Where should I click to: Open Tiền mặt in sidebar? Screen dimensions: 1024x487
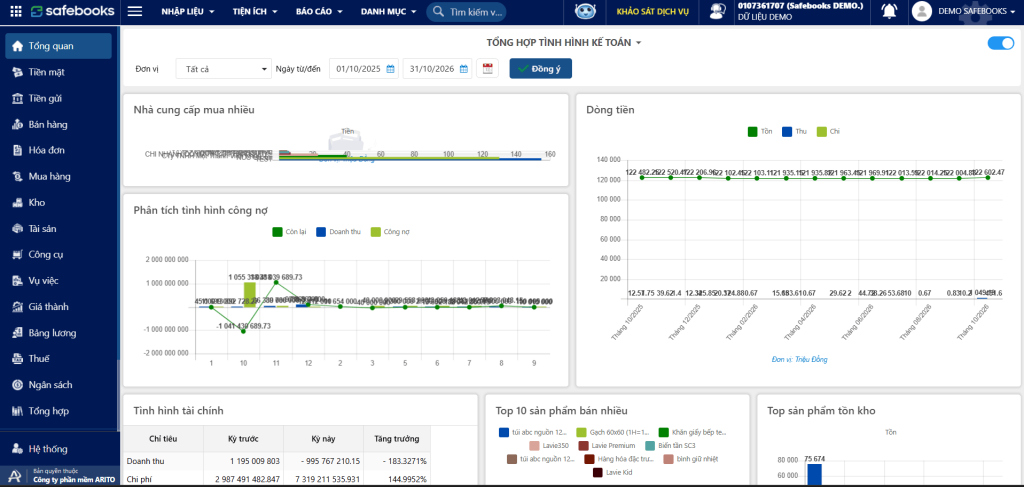click(59, 72)
